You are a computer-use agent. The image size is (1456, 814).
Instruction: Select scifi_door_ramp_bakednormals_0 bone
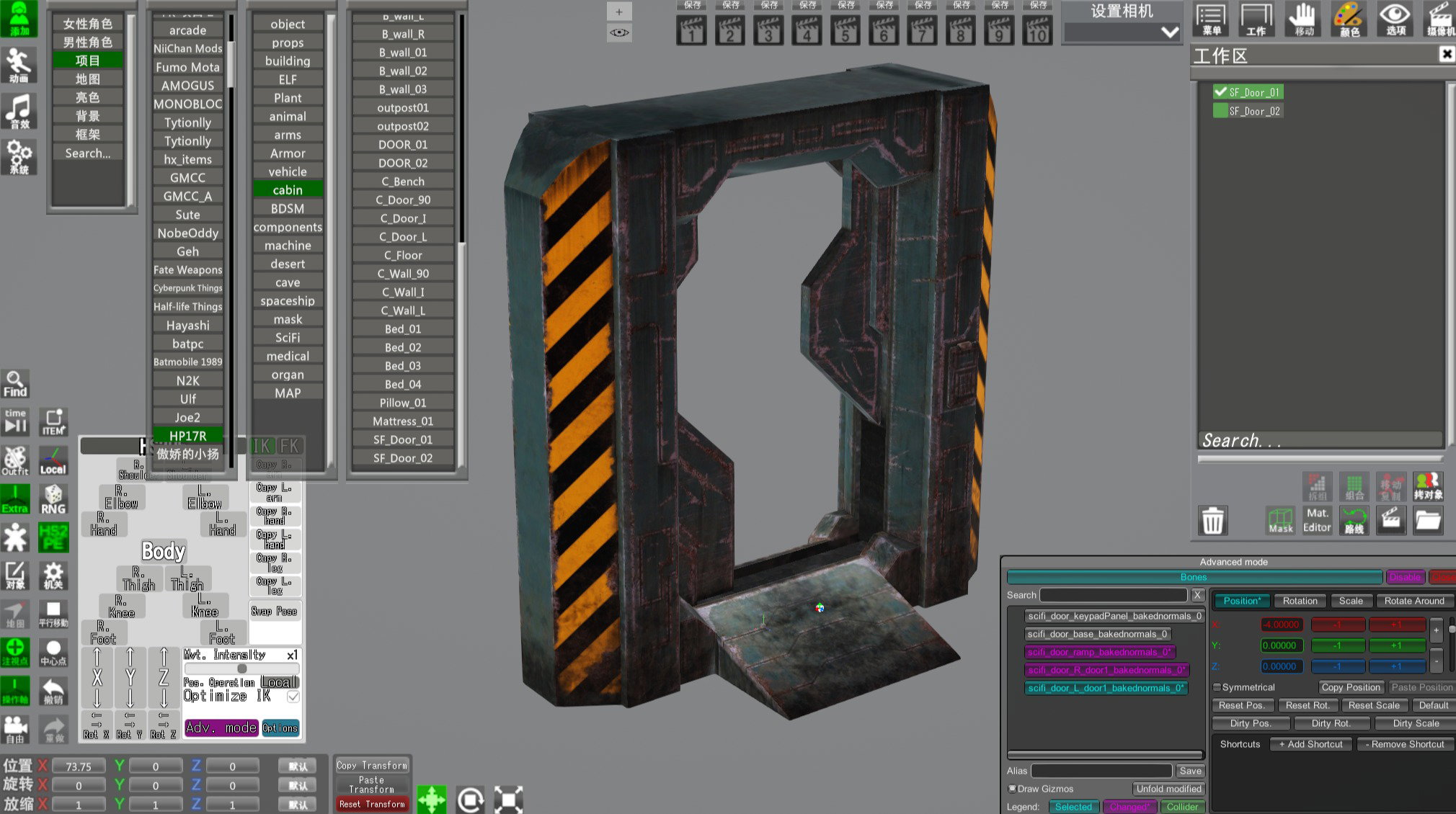[1100, 652]
